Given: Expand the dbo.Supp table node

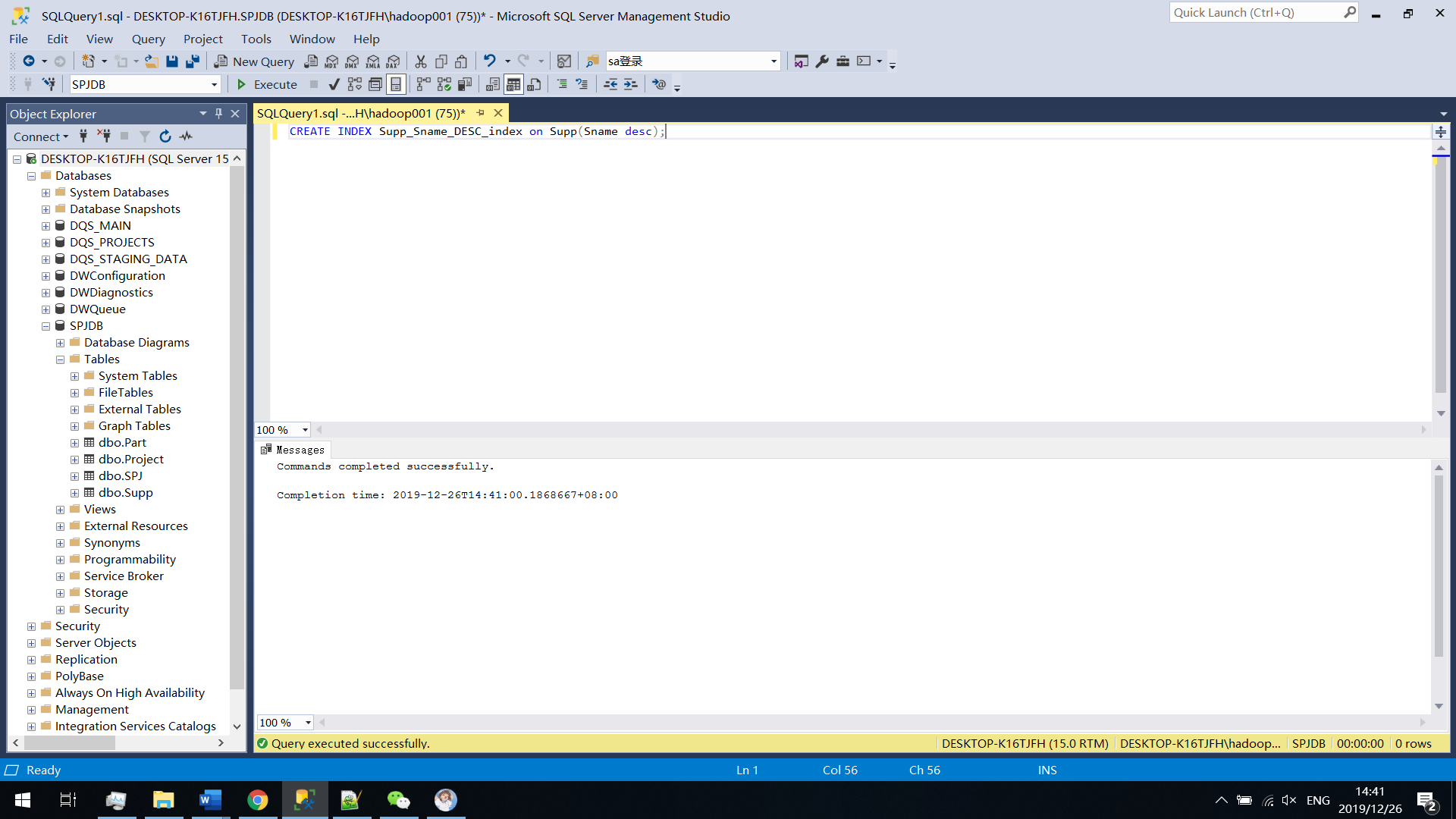Looking at the screenshot, I should [74, 493].
